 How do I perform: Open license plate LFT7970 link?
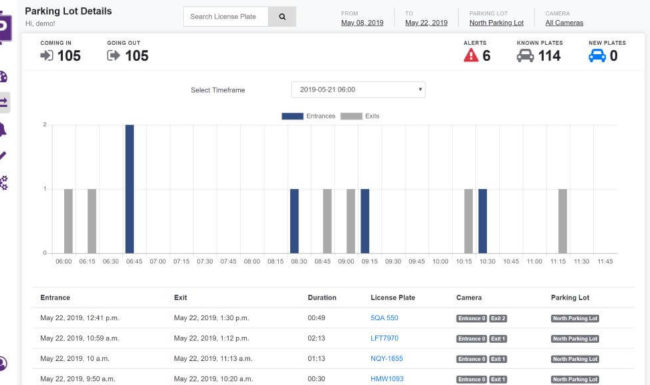(x=384, y=338)
